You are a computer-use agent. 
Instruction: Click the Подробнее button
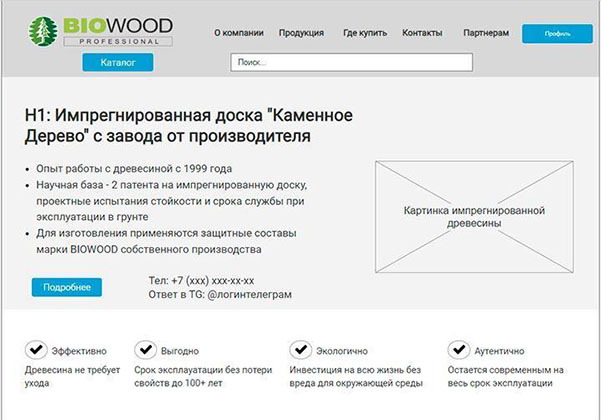[67, 287]
